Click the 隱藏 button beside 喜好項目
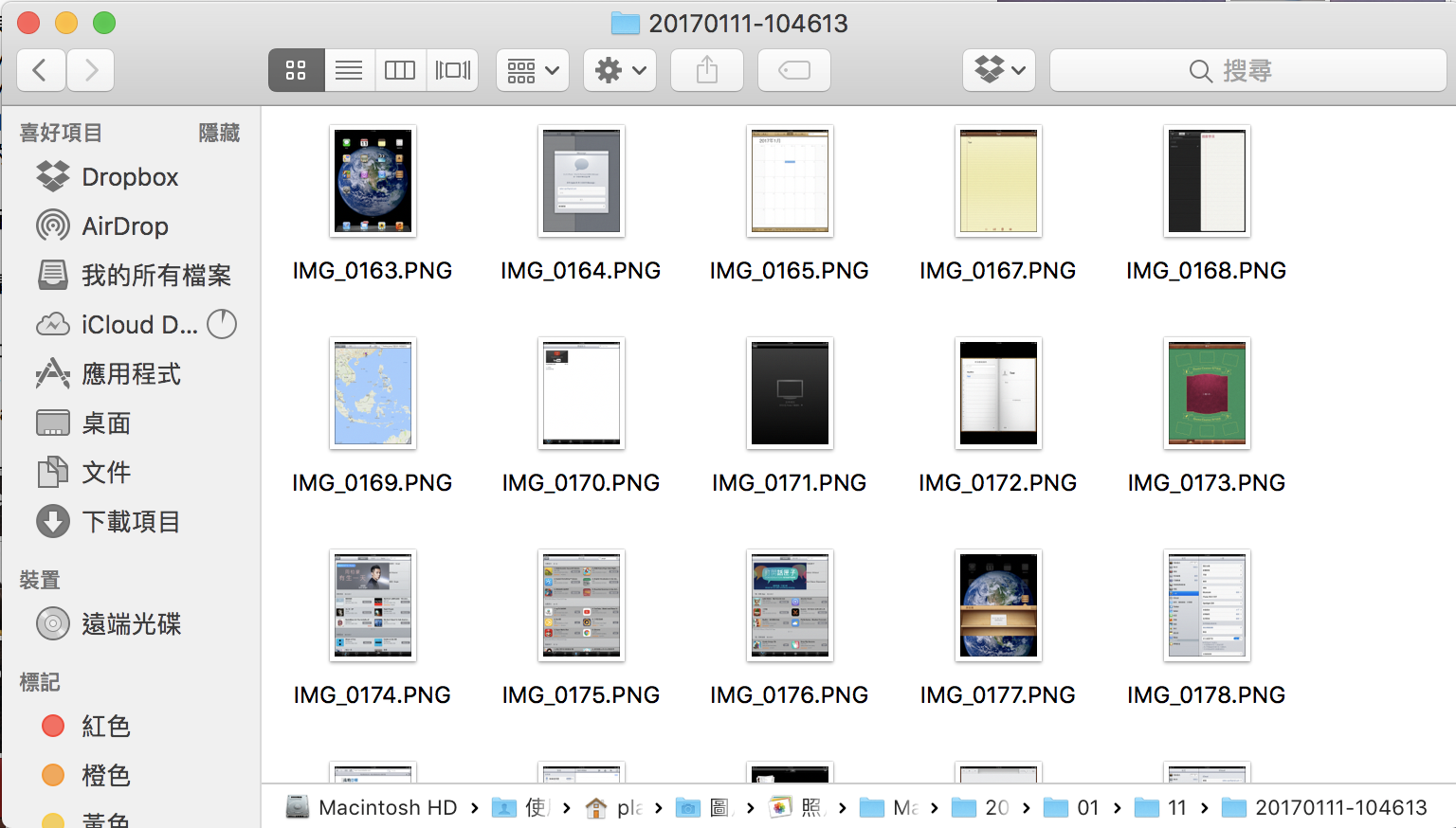 [x=219, y=133]
